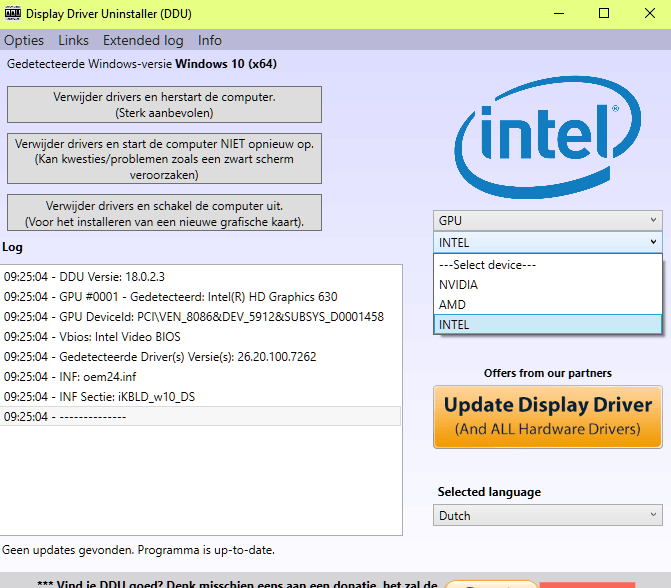Collapse the INTEL vendor dropdown
Image resolution: width=671 pixels, height=588 pixels.
548,242
